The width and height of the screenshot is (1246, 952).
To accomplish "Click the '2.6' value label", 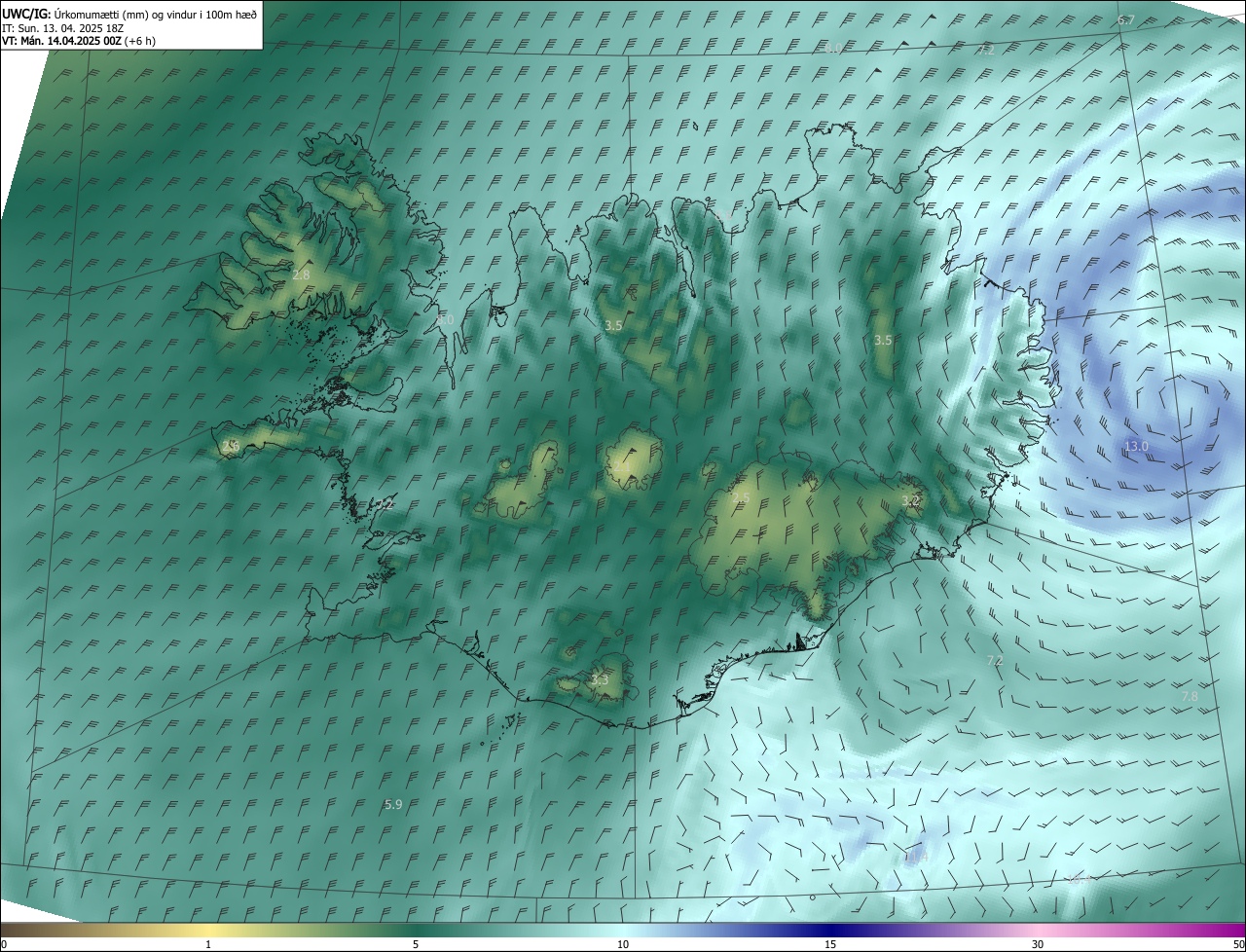I will tap(231, 445).
